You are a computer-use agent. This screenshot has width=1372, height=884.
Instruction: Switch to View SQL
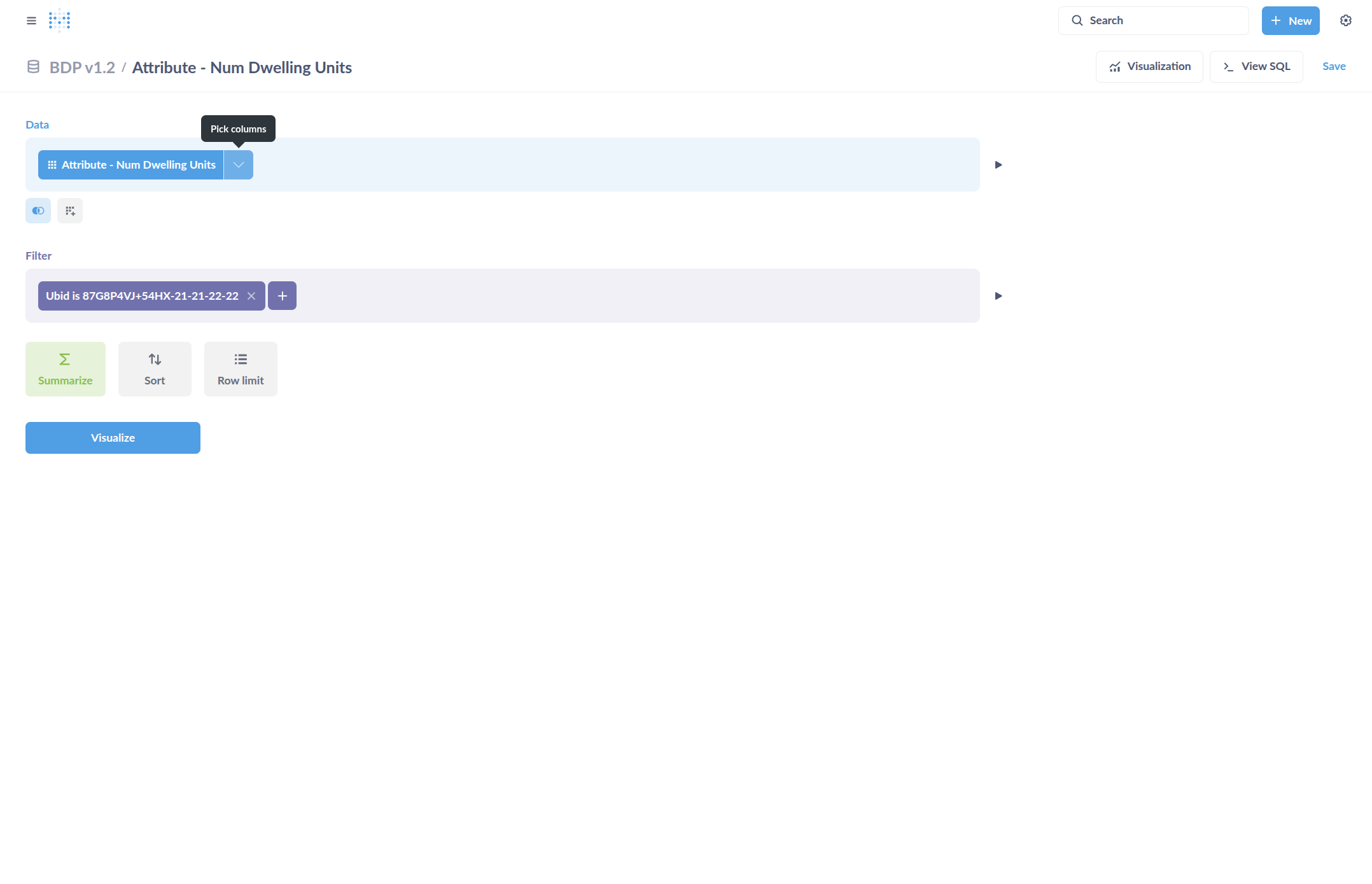(x=1256, y=66)
